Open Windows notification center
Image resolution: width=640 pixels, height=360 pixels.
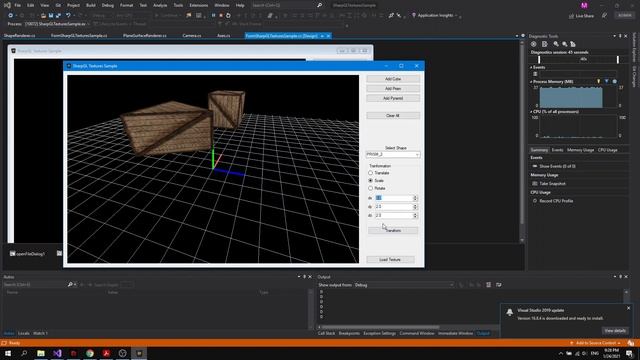(x=630, y=353)
